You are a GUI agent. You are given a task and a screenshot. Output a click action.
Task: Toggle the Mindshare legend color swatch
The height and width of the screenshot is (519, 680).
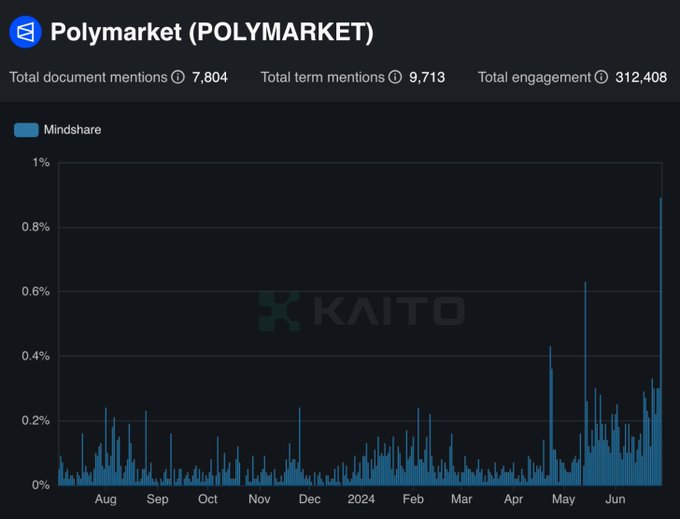pyautogui.click(x=26, y=130)
